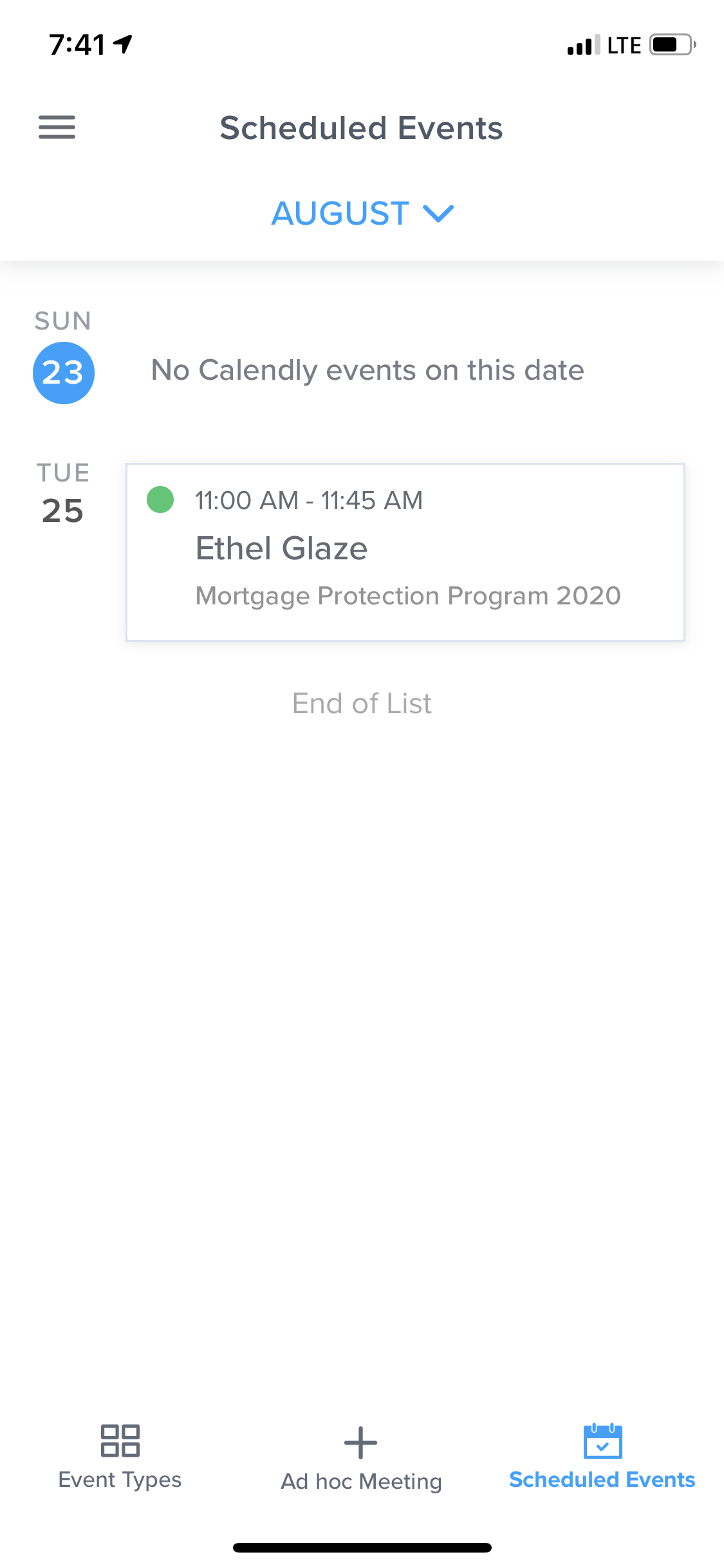
Task: Select the Ad hoc Meeting tab label
Action: (361, 1481)
